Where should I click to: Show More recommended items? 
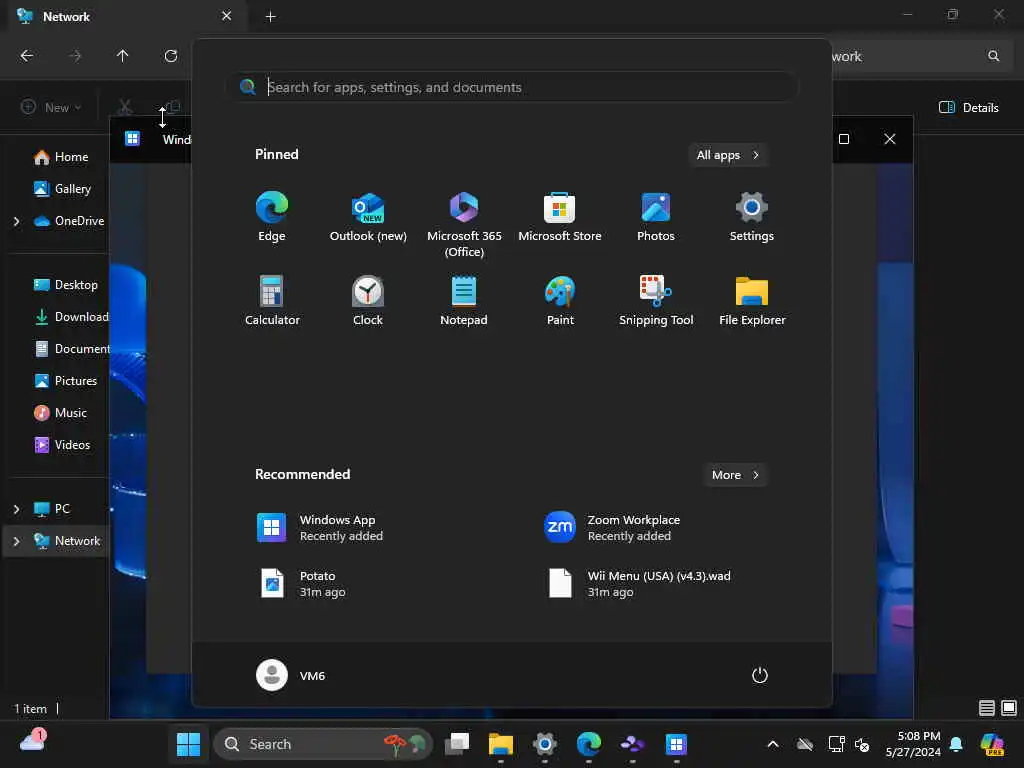click(735, 475)
